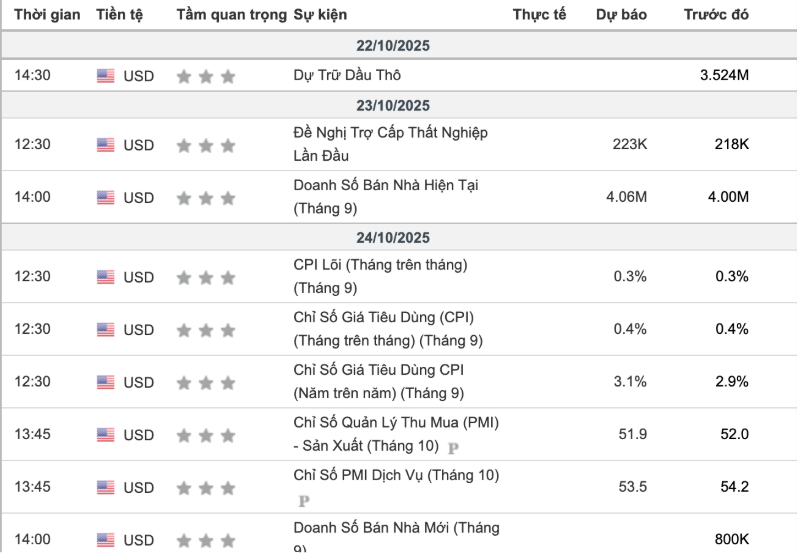This screenshot has height=558, width=797.
Task: Click the US flag beside Dự Trữ Dầu Thô
Action: coord(106,76)
